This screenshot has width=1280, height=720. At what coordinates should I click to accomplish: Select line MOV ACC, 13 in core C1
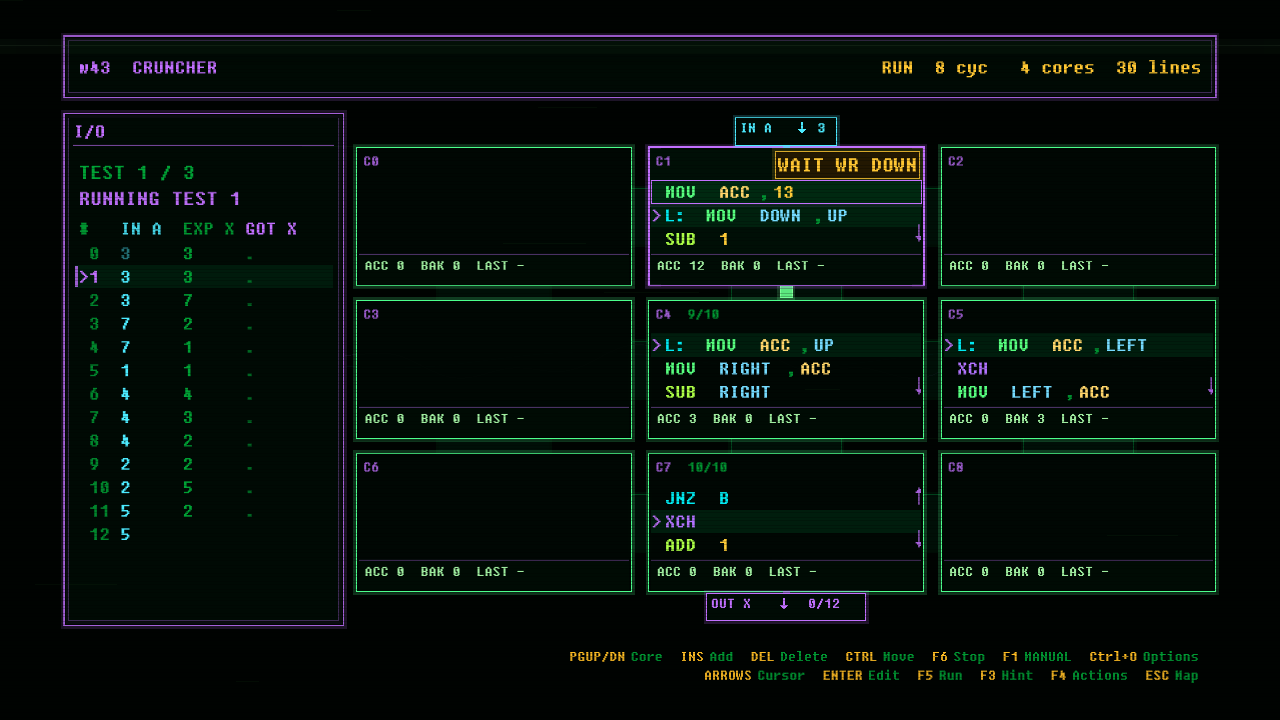pyautogui.click(x=786, y=192)
